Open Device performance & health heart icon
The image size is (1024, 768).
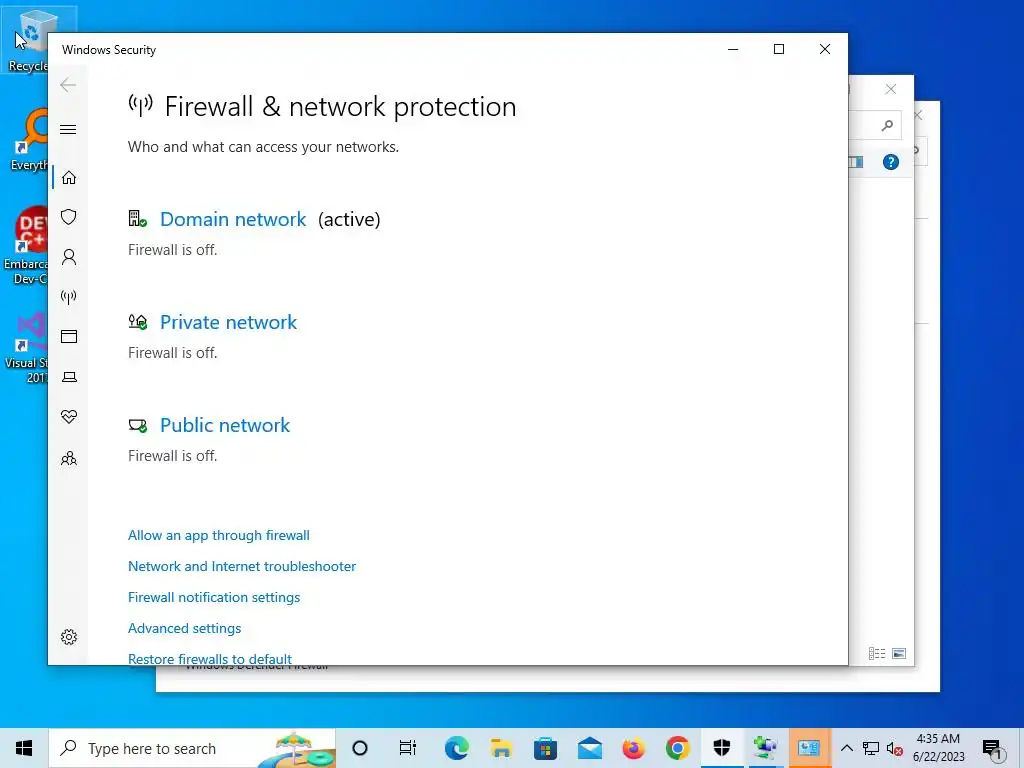69,417
